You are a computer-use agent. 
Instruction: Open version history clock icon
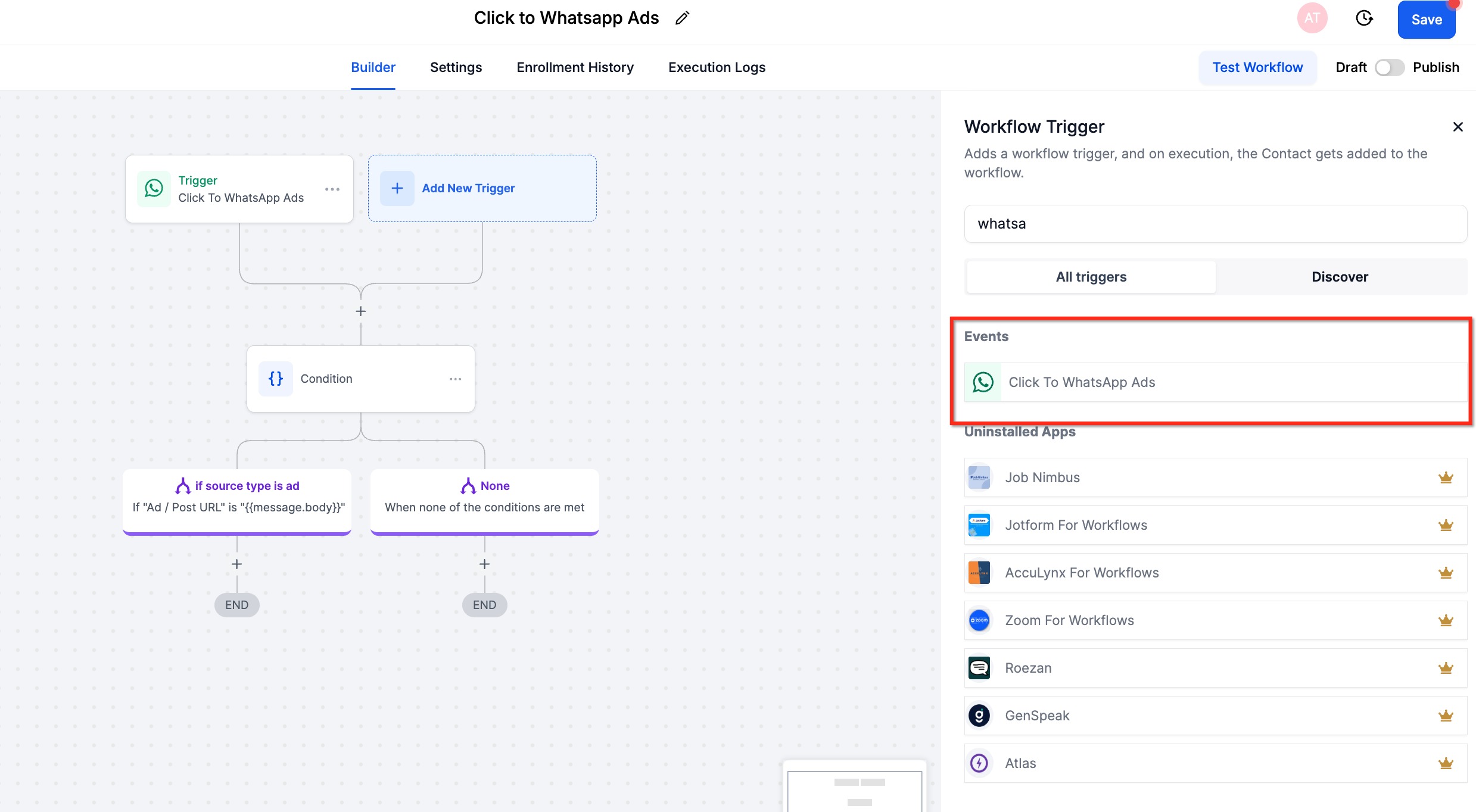(1363, 18)
